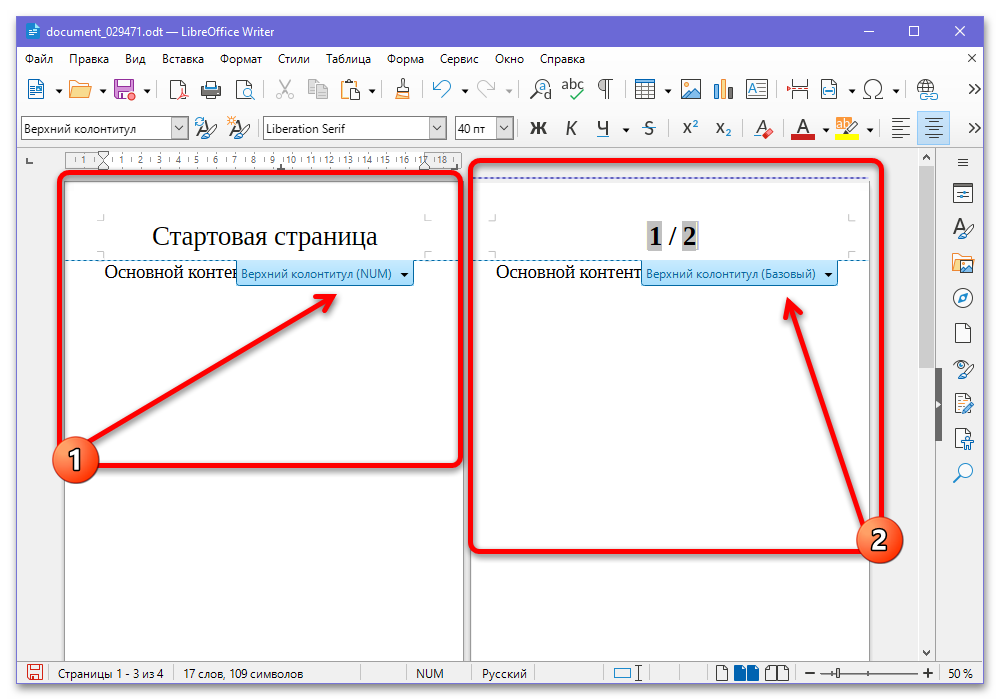Viewport: 1000px width, 700px height.
Task: Toggle formatting marks display
Action: point(605,90)
